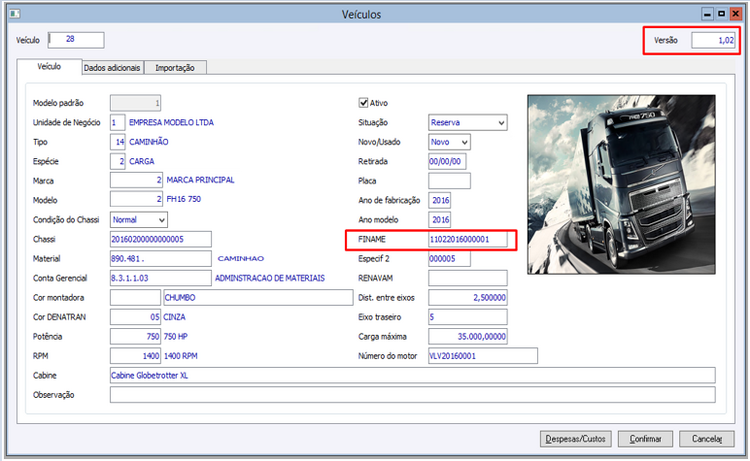This screenshot has height=461, width=750.
Task: Open the Situação dropdown showing Reserva
Action: tap(468, 122)
